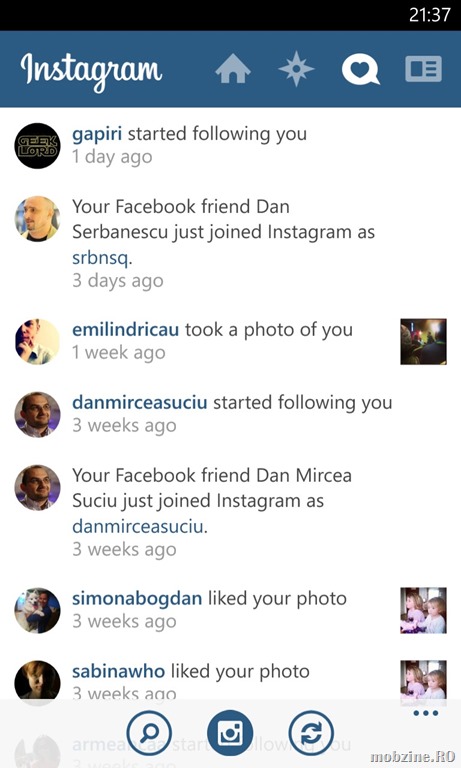Open gapiri's Geek Lord avatar
Screen dimensions: 461x768
click(x=37, y=145)
